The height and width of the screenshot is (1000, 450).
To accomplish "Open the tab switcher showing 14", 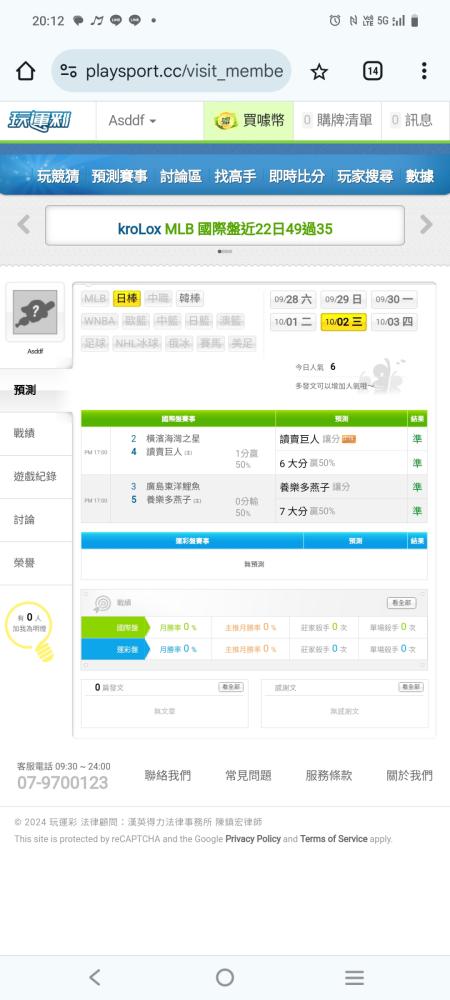I will 373,71.
